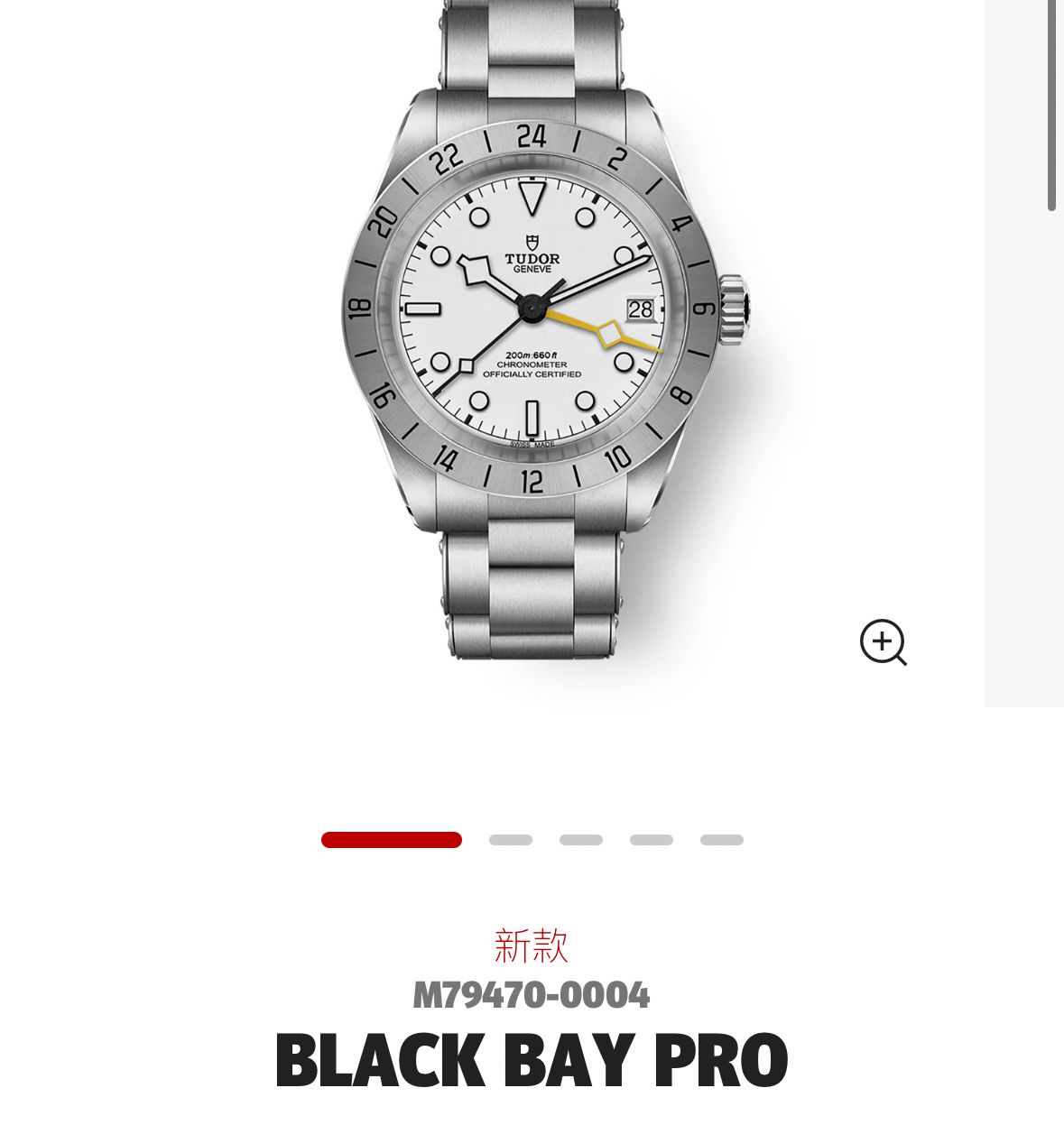Click the vertical scrollbar thumb
The width and height of the screenshot is (1064, 1125).
point(1052,106)
